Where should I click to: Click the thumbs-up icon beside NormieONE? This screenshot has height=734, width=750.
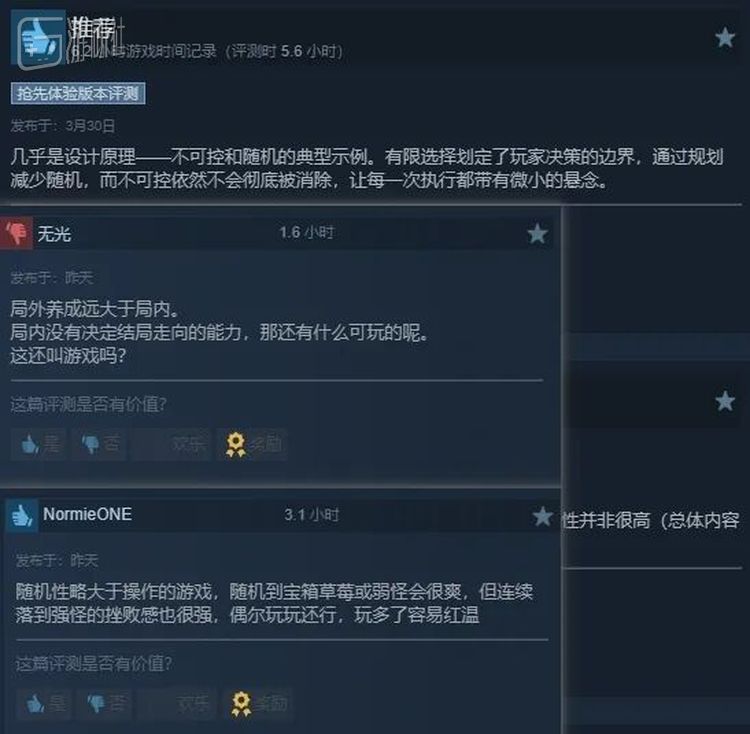22,515
